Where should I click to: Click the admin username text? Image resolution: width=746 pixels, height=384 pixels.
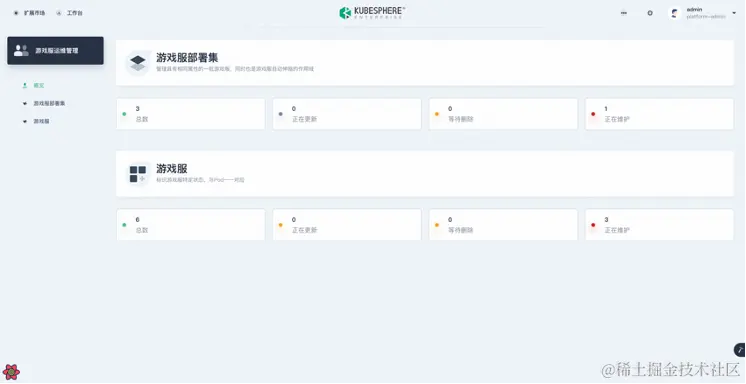694,10
